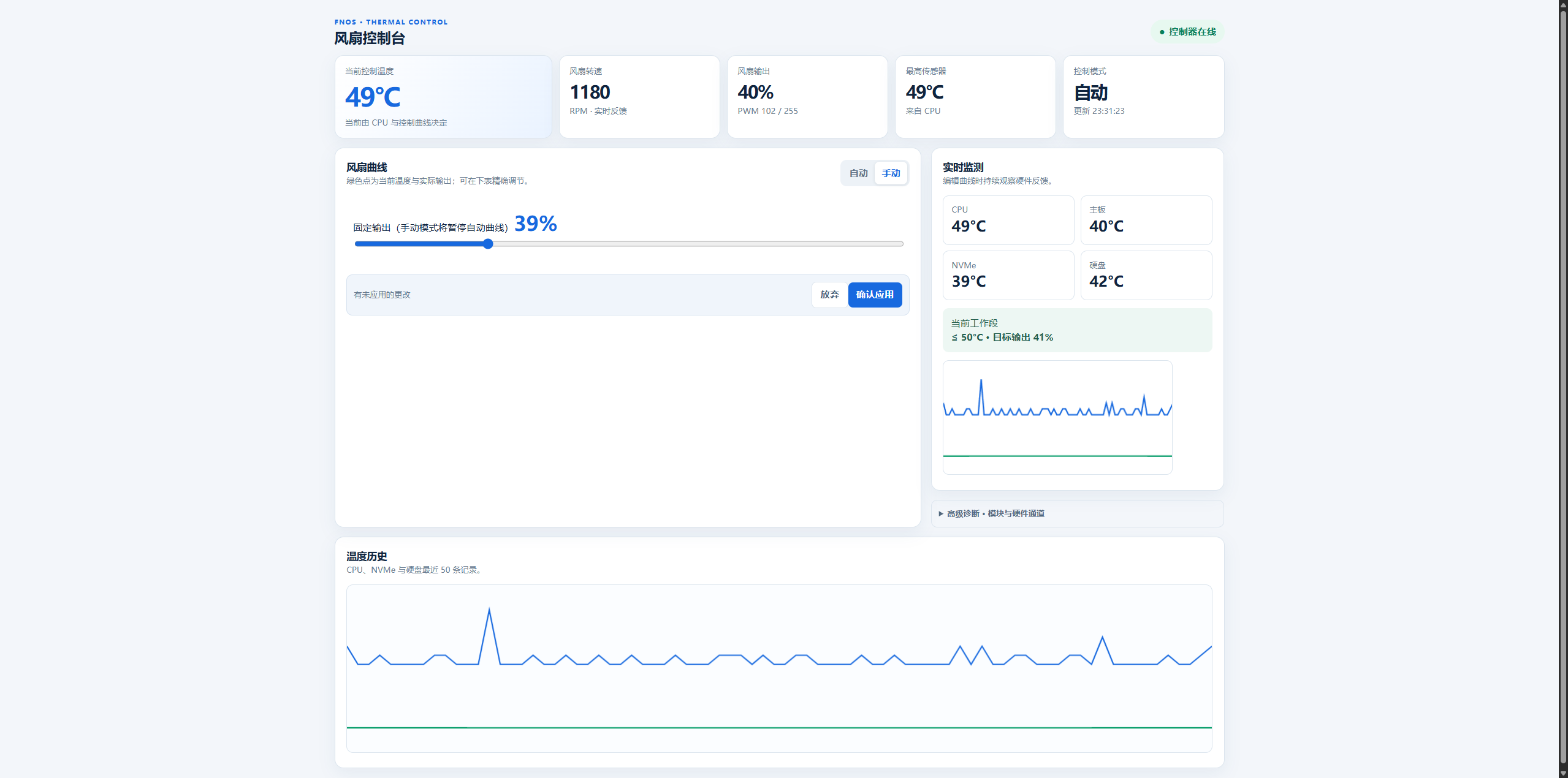Screen dimensions: 1568x778
Task: Click the fixed output slider handle
Action: tap(488, 244)
